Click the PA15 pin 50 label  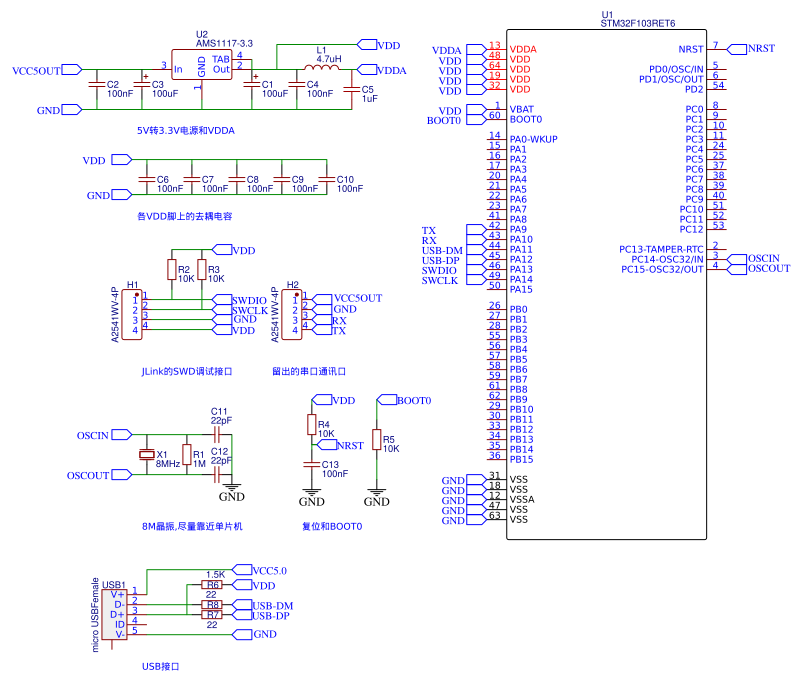pyautogui.click(x=521, y=290)
